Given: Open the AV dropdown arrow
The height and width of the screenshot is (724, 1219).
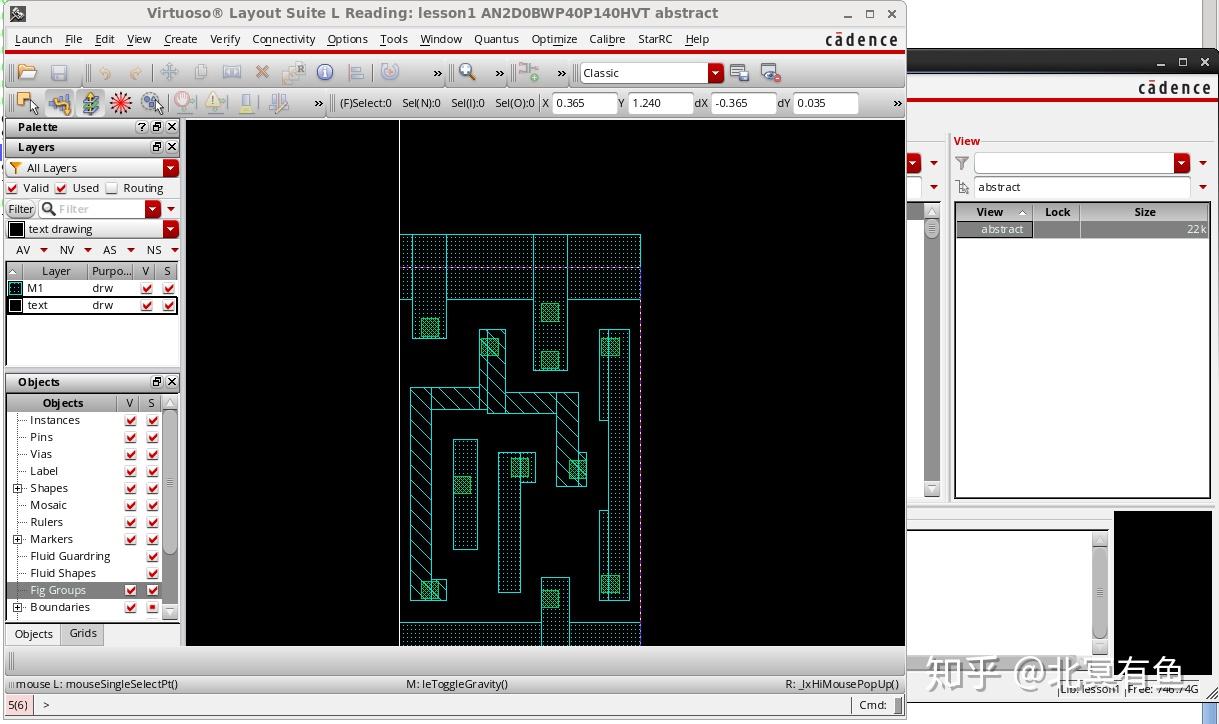Looking at the screenshot, I should (44, 250).
